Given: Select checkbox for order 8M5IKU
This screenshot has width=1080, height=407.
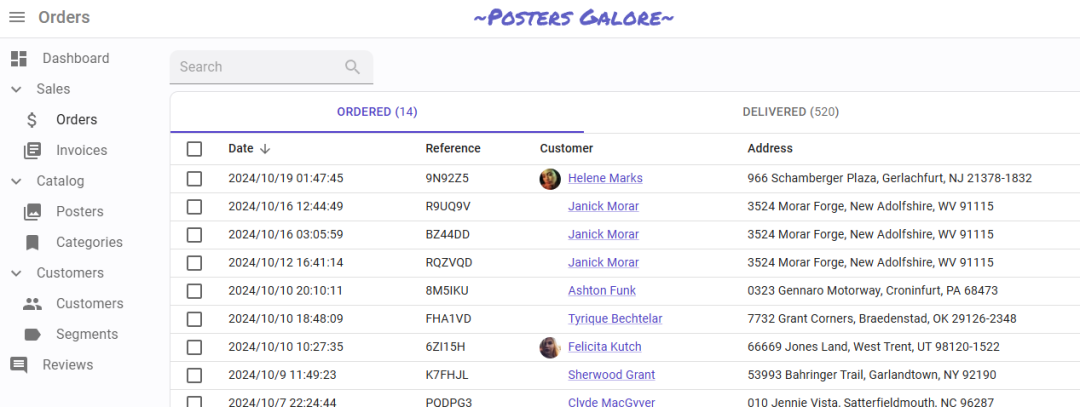Looking at the screenshot, I should click(x=194, y=291).
